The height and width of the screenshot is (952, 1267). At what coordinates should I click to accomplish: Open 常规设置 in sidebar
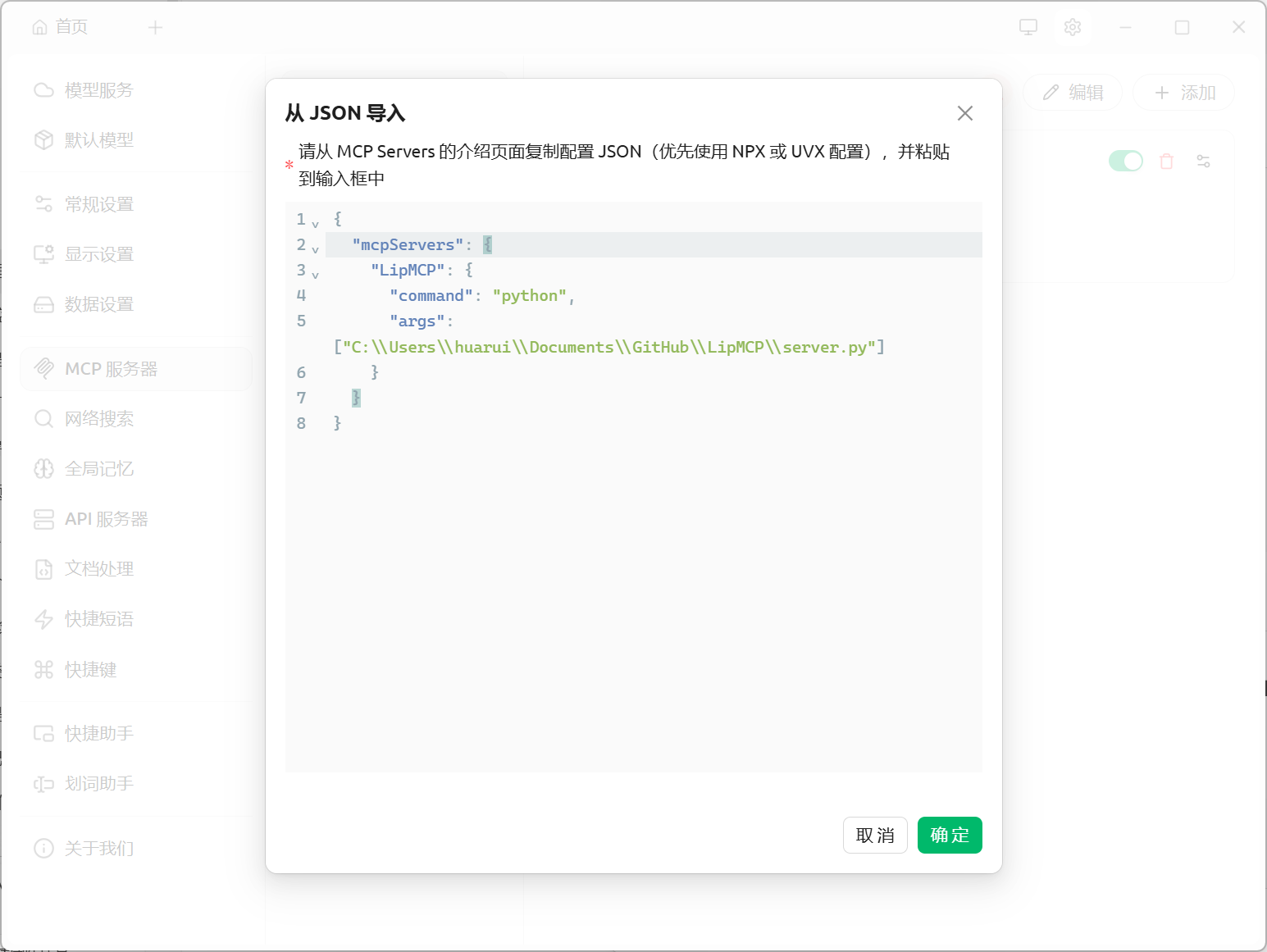point(136,204)
